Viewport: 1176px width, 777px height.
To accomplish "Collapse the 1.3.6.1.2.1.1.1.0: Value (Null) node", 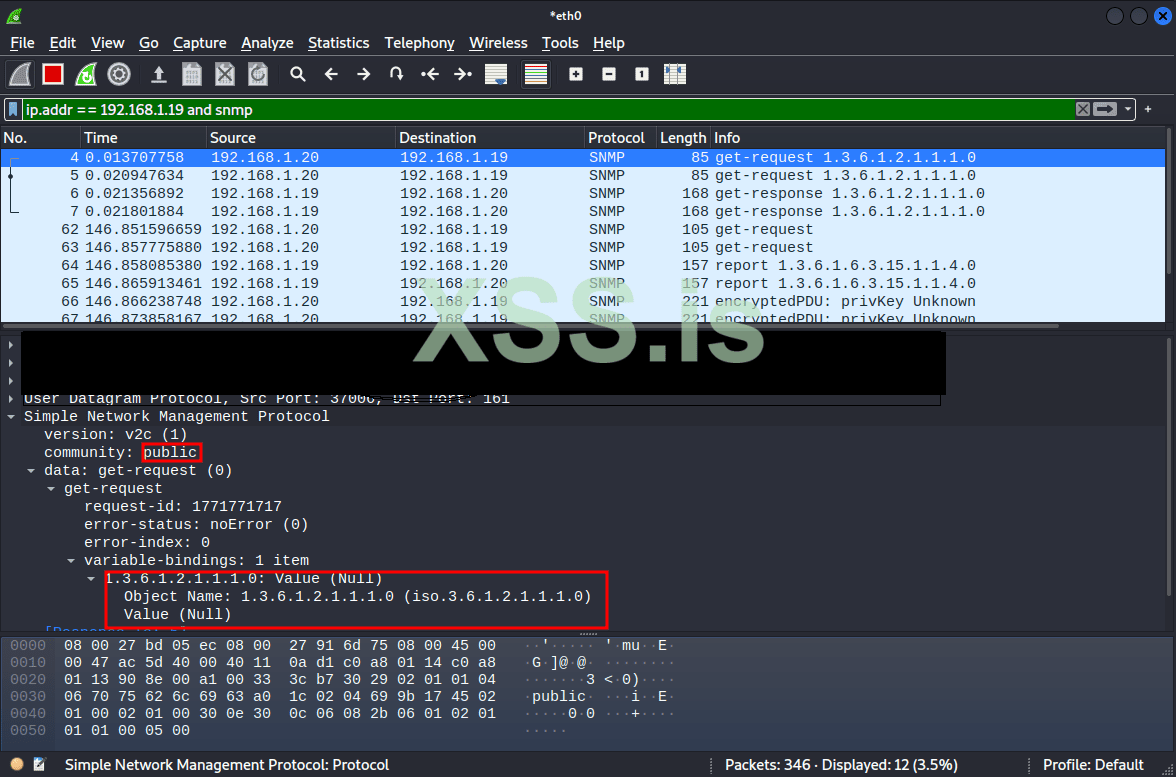I will click(x=91, y=579).
